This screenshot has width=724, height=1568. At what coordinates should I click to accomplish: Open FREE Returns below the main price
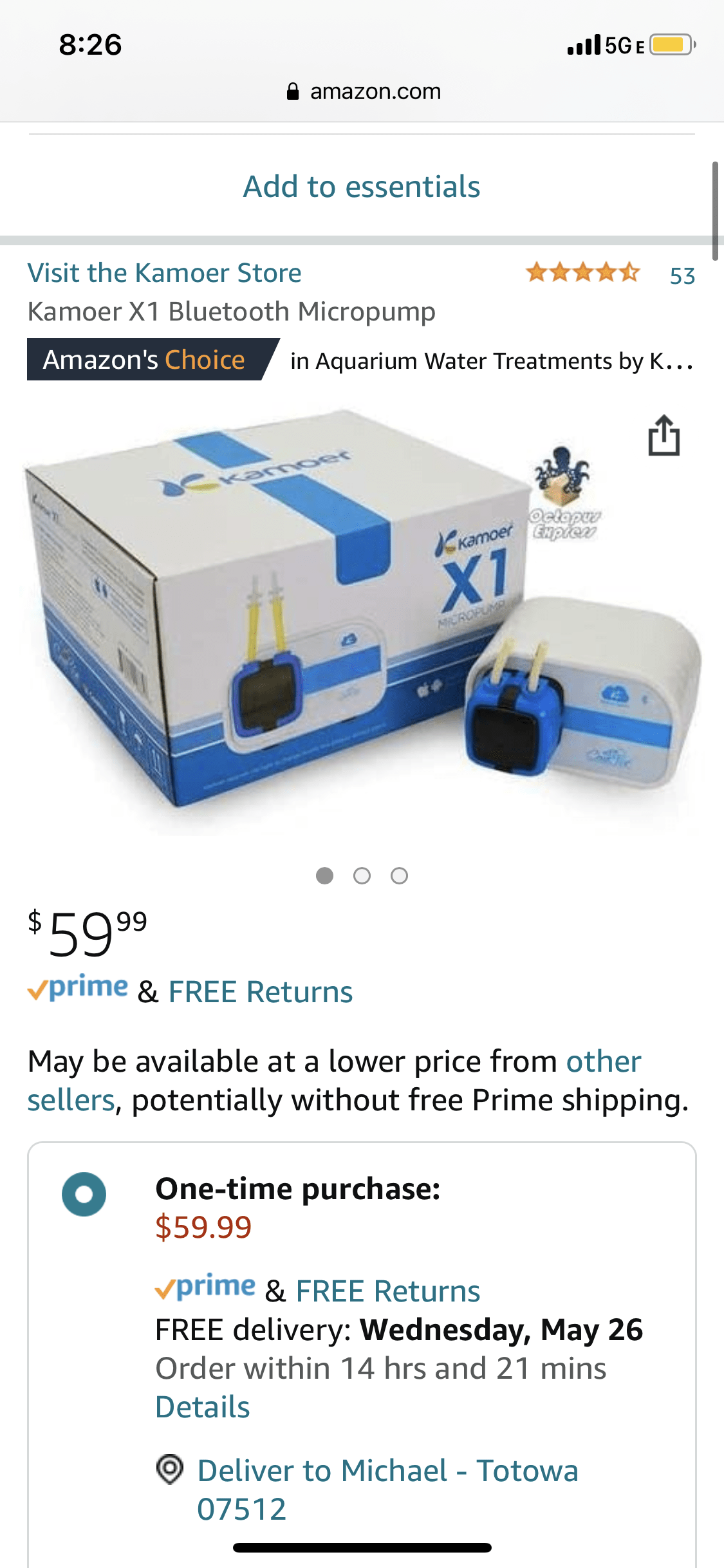[261, 992]
